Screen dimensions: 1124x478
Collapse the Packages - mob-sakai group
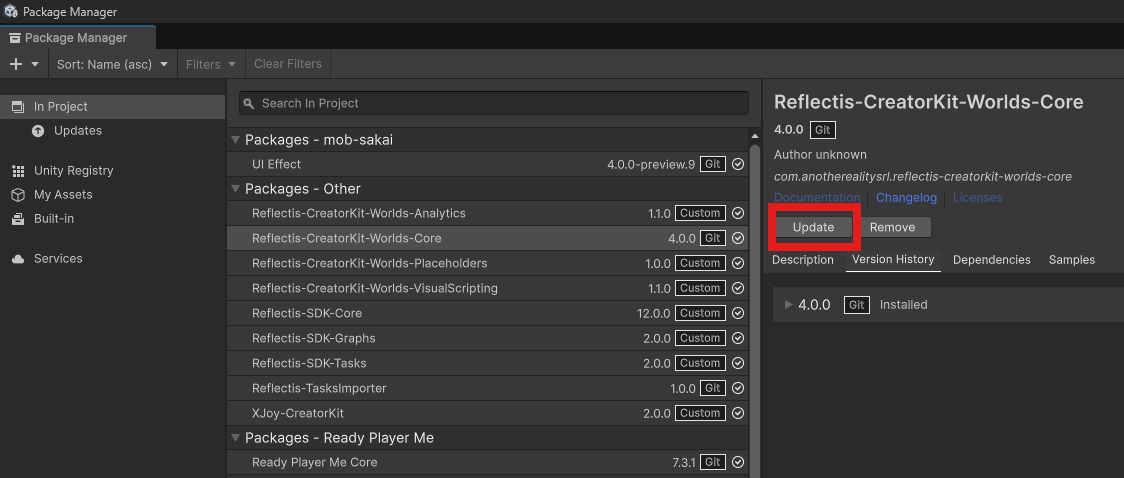pyautogui.click(x=236, y=140)
